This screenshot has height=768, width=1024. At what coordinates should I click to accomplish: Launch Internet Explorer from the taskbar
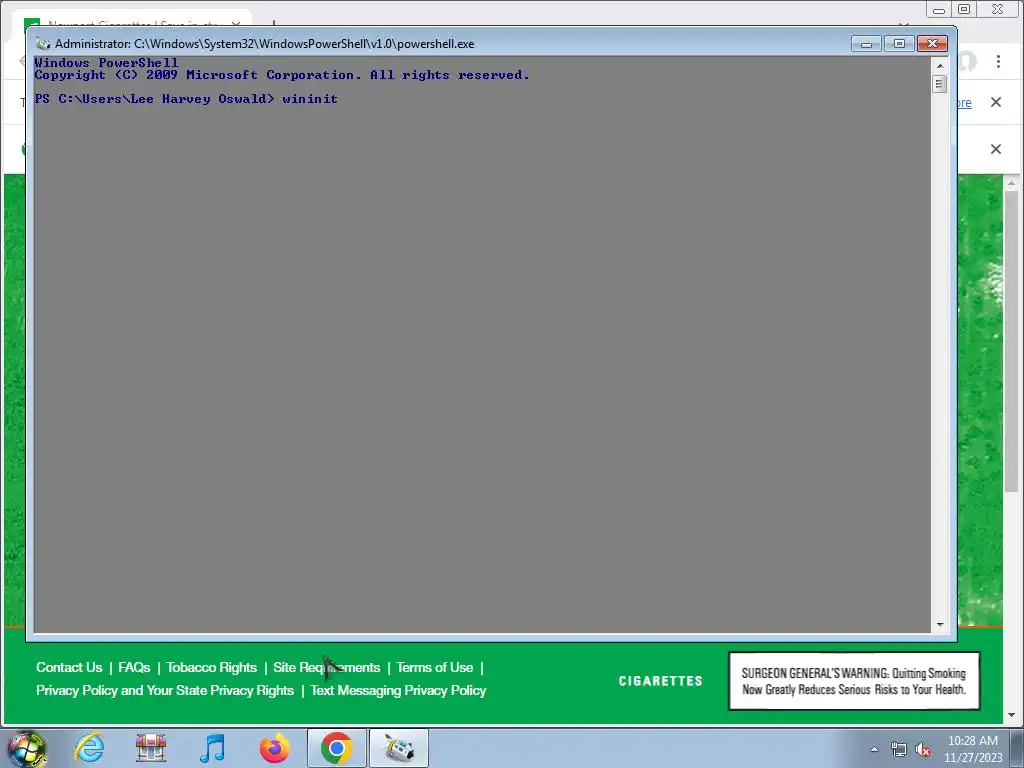(x=89, y=748)
